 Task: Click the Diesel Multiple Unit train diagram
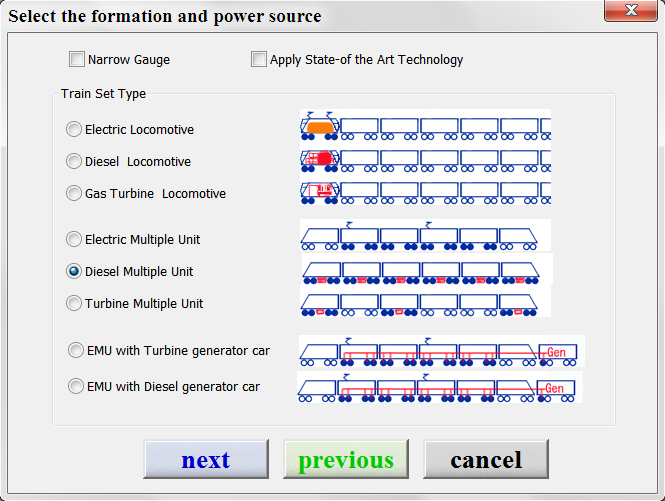coord(427,269)
